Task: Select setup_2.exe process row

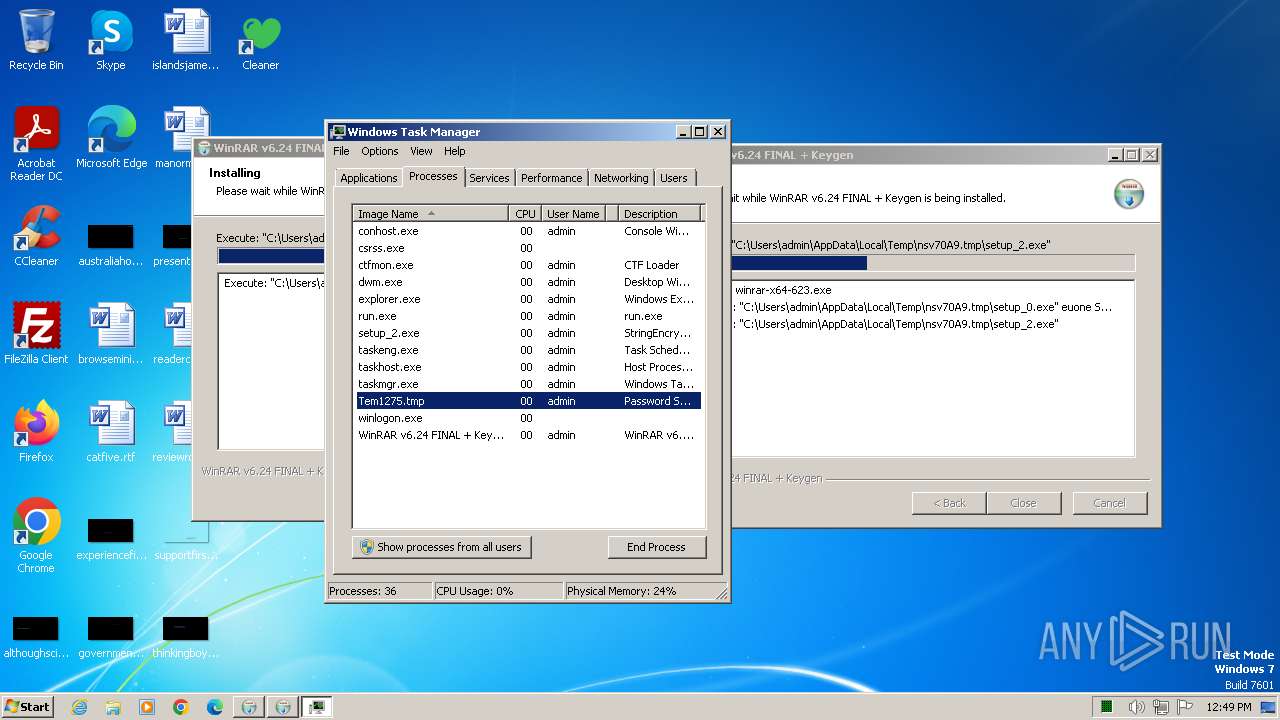Action: click(x=527, y=333)
